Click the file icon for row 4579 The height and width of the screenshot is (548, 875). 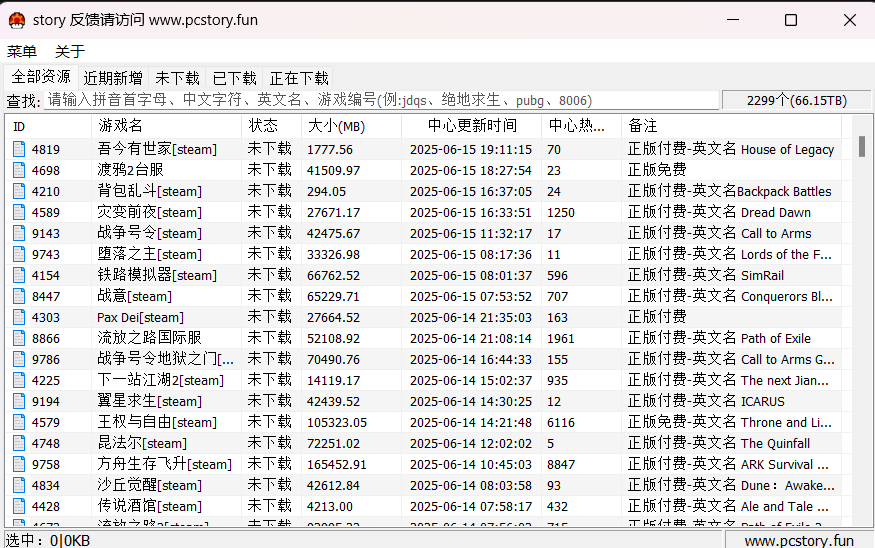click(x=19, y=422)
